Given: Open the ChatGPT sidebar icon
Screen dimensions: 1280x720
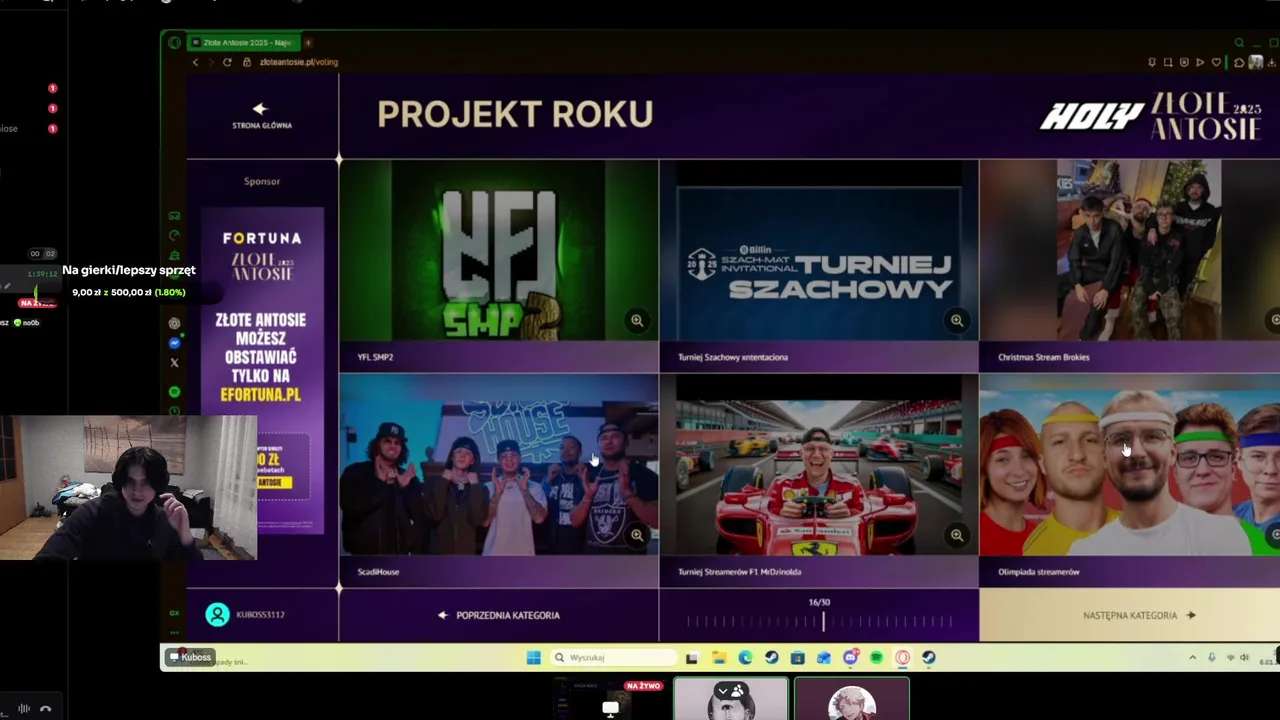Looking at the screenshot, I should pyautogui.click(x=175, y=323).
